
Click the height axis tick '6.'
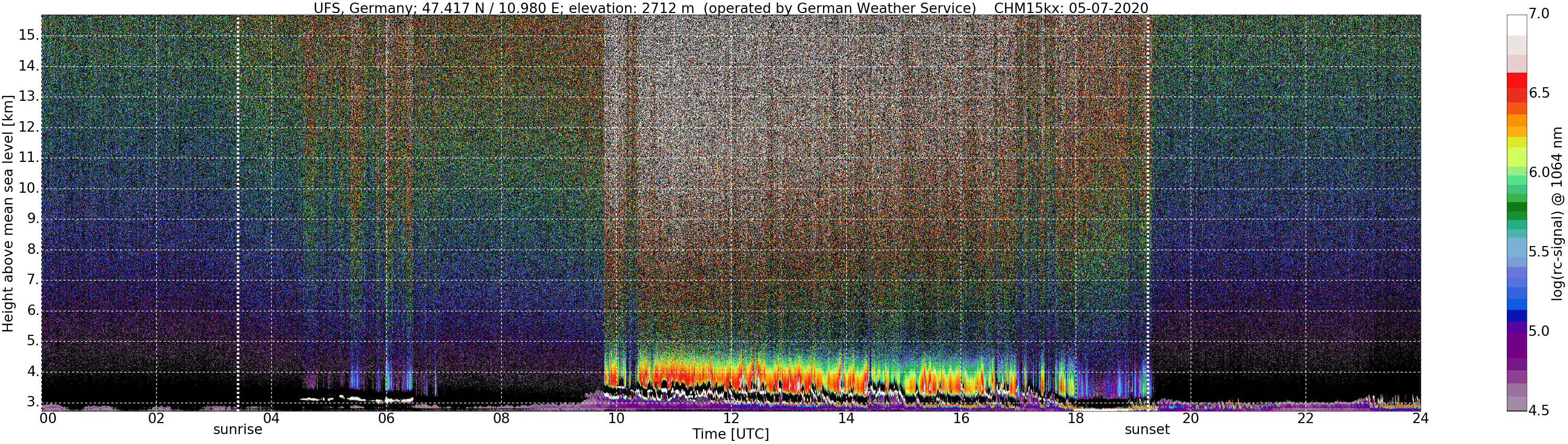click(33, 311)
